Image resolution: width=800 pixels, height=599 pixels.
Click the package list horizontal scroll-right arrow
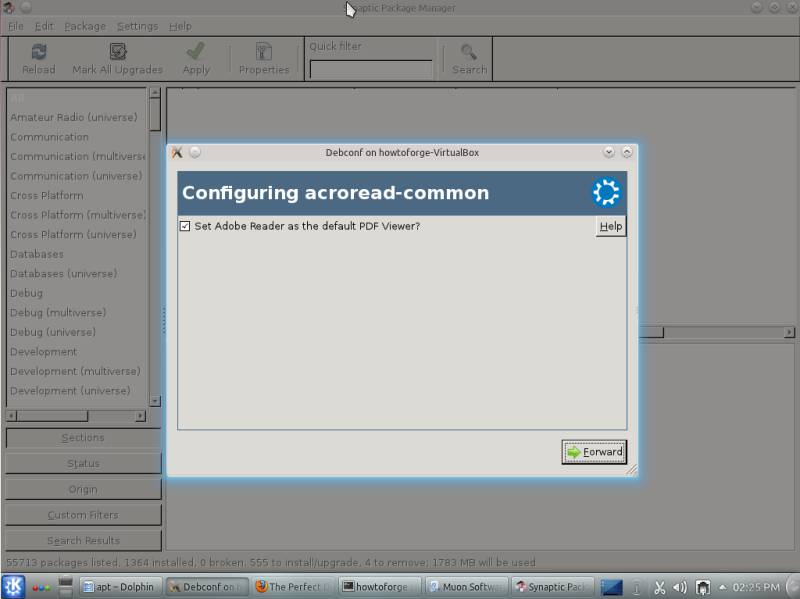[x=789, y=332]
